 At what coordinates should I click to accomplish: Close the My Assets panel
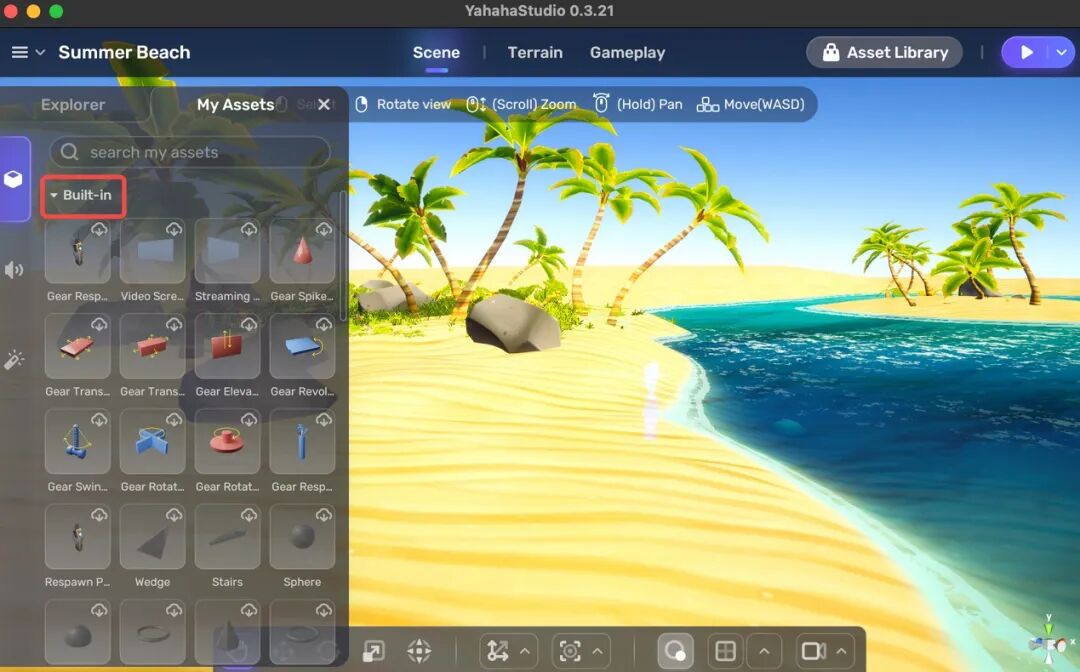coord(324,105)
